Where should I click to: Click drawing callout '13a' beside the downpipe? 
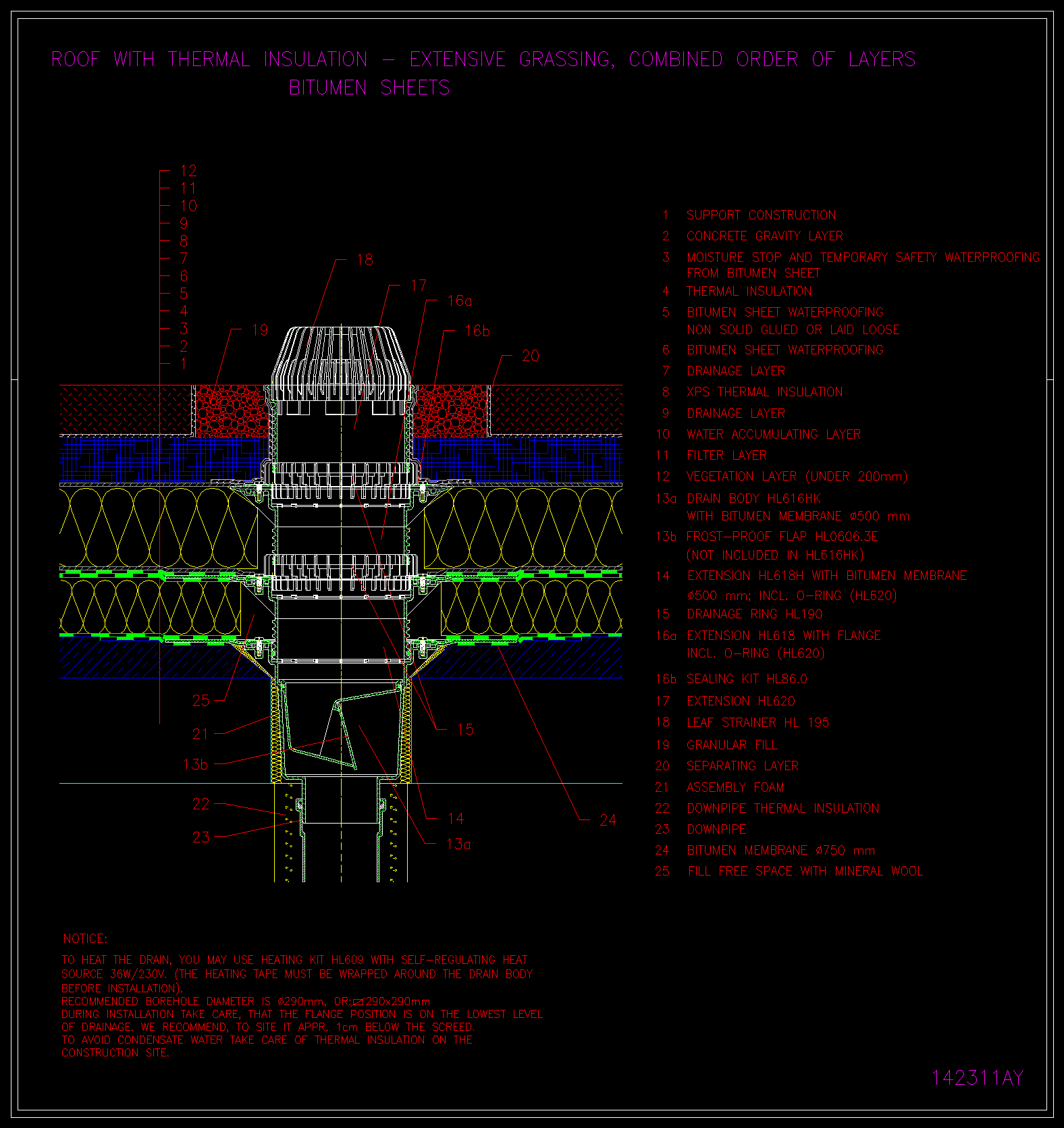point(458,844)
